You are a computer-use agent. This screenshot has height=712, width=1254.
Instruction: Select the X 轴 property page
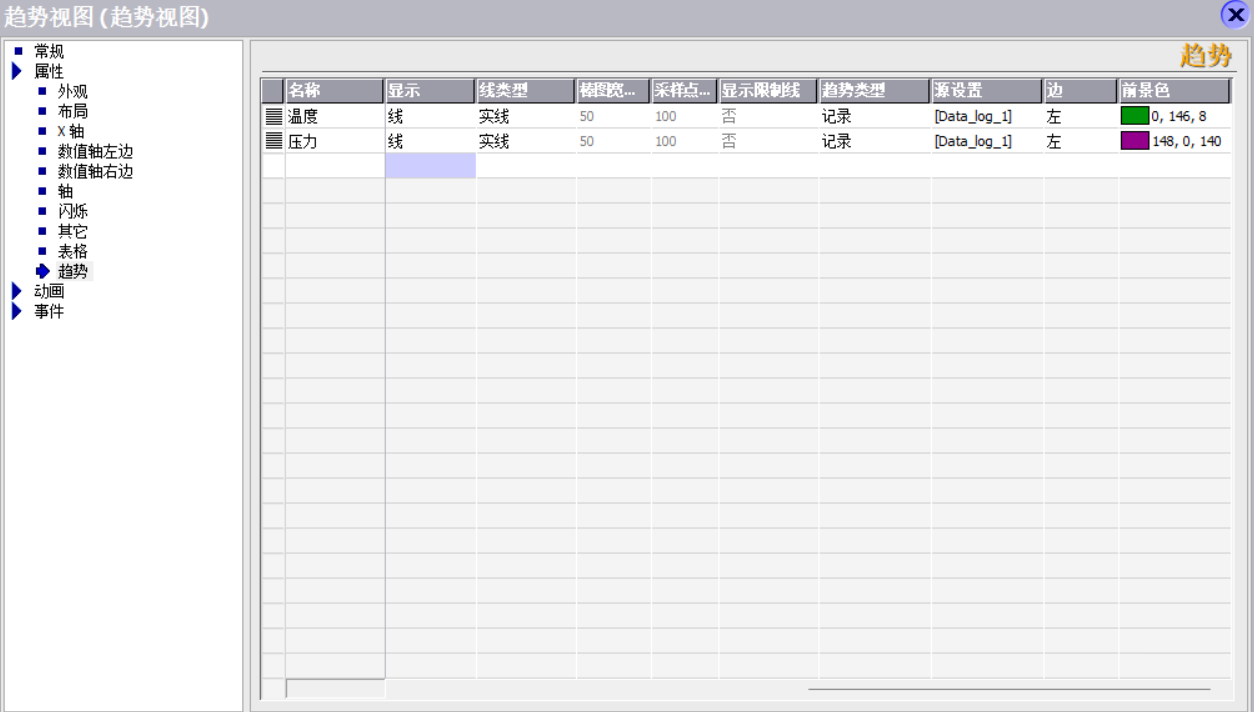point(71,131)
